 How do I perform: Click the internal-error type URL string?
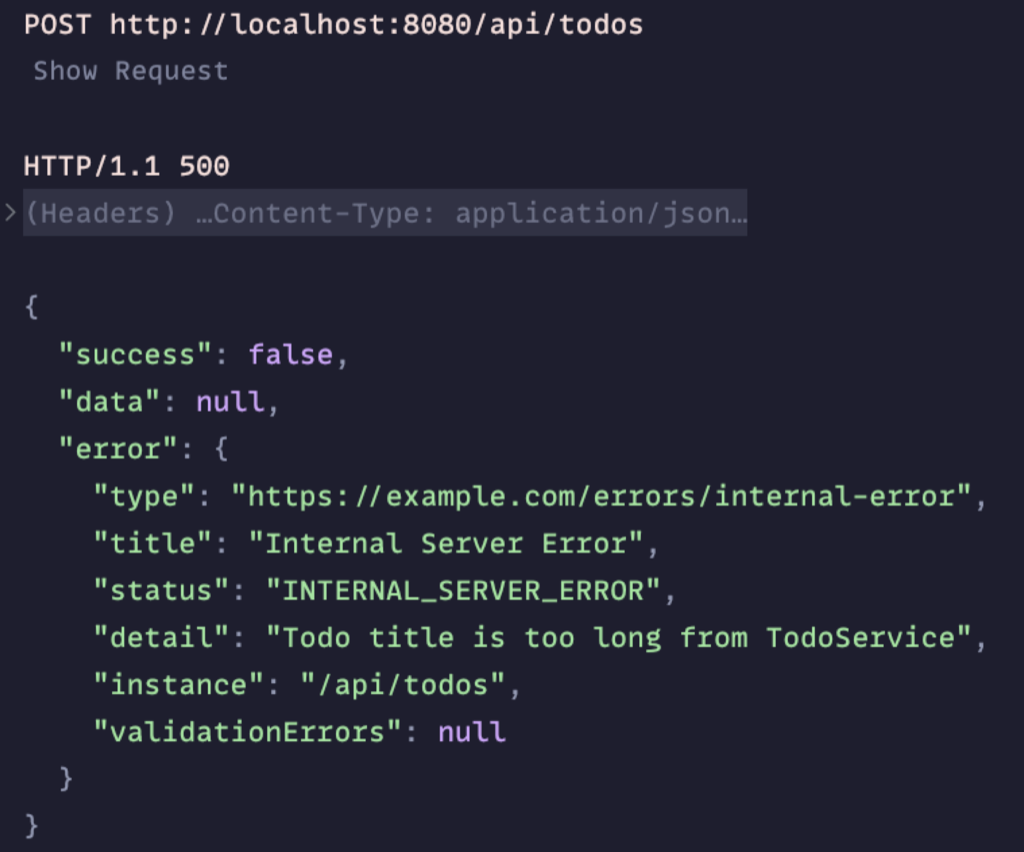pos(601,496)
